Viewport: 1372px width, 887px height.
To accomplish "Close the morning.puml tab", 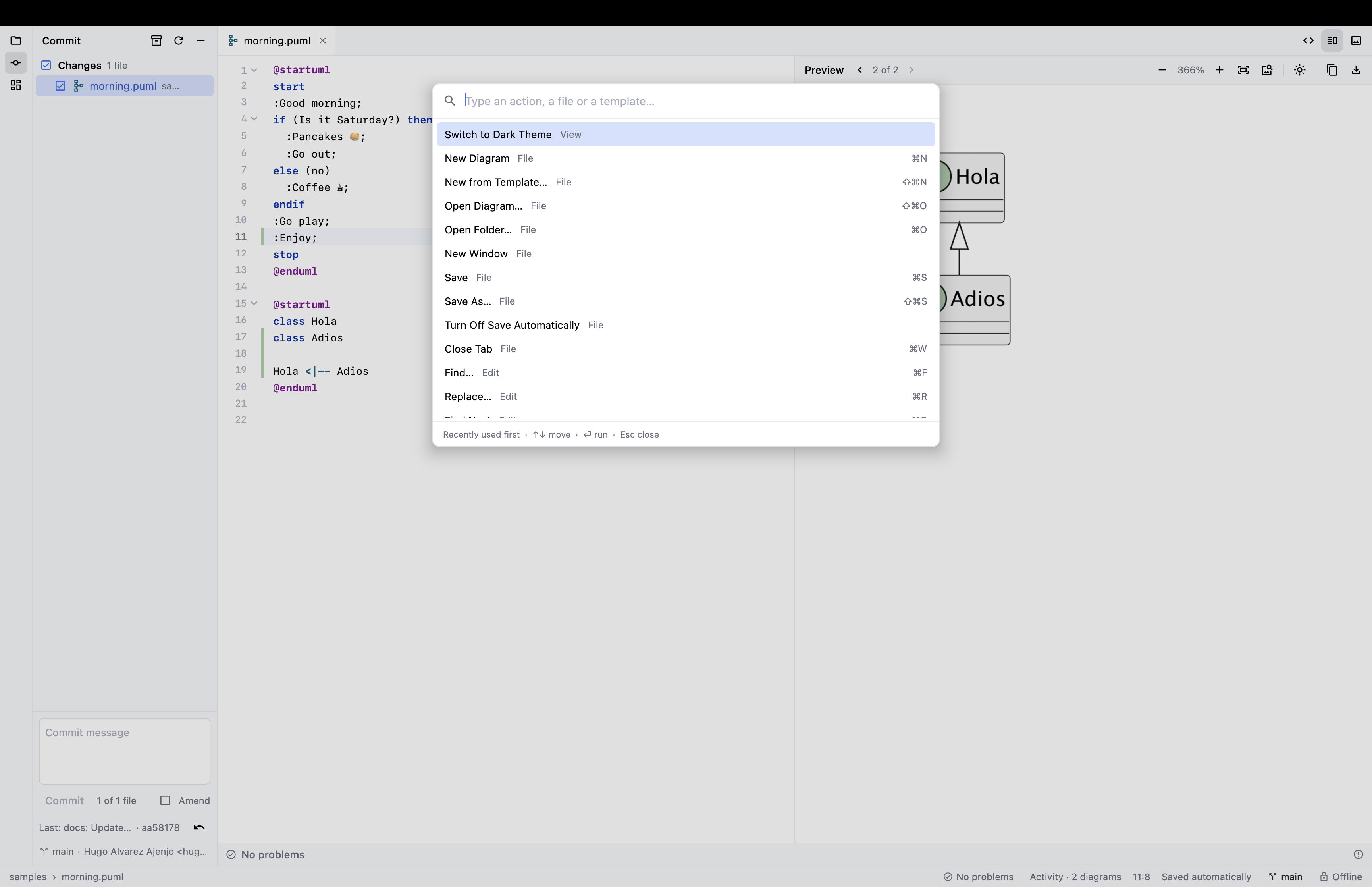I will (323, 40).
